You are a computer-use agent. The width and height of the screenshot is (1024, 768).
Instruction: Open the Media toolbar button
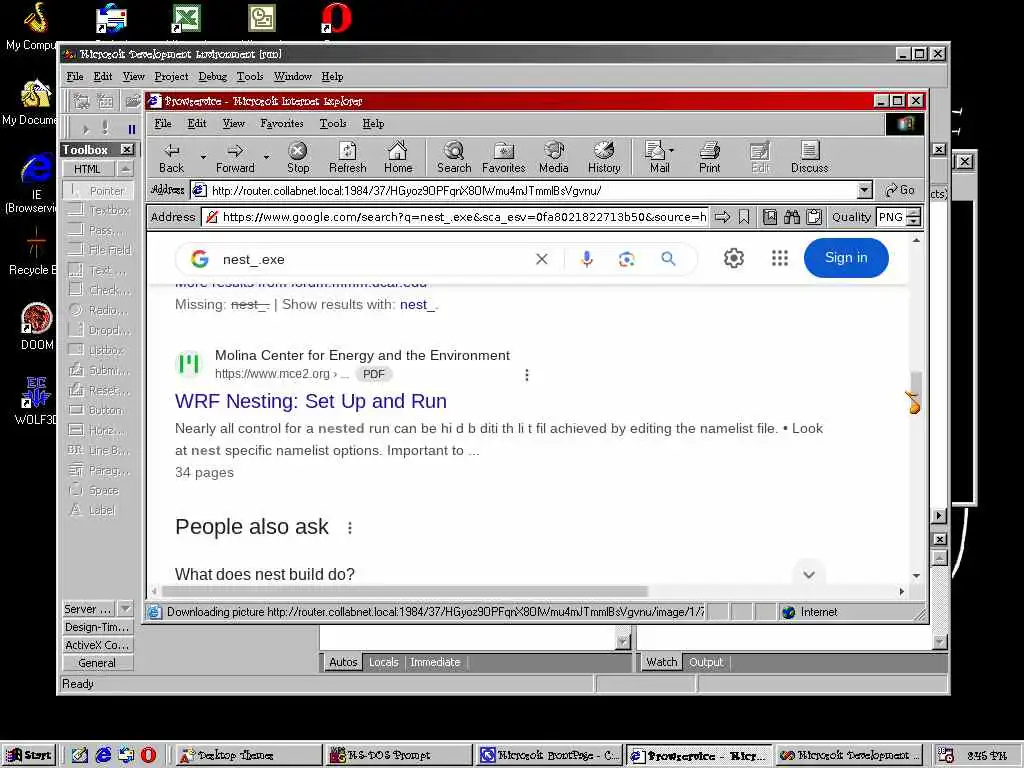[553, 158]
